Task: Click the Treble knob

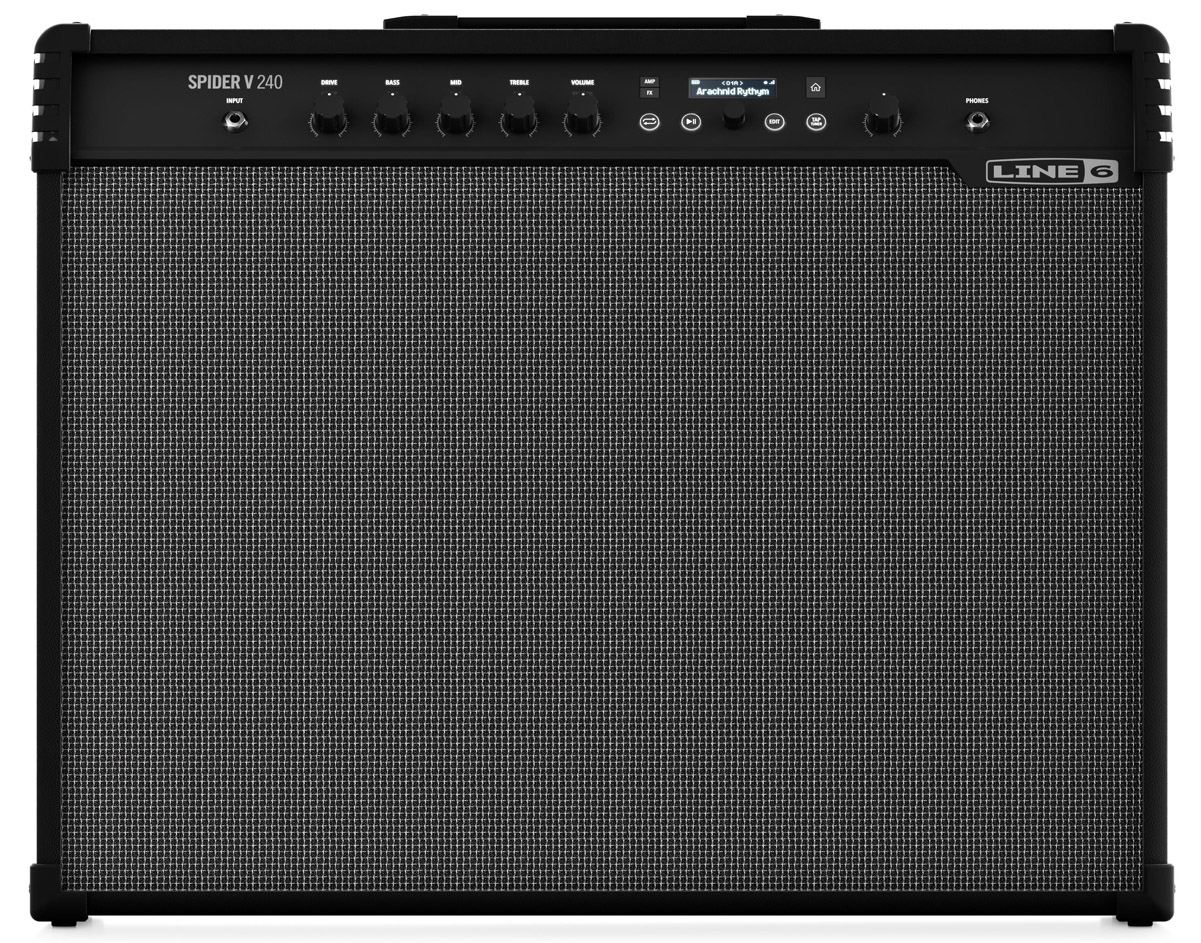Action: pos(519,119)
